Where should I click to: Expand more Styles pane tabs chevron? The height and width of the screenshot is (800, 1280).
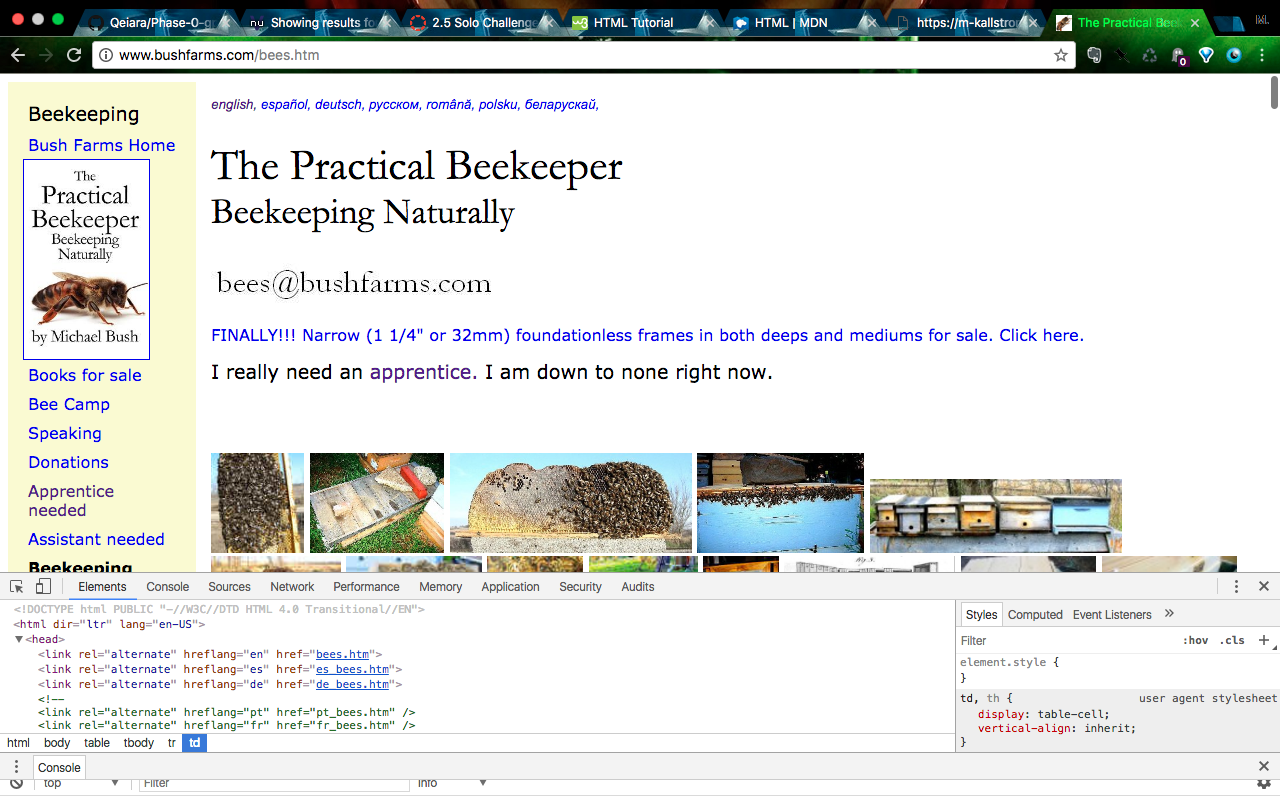coord(1169,614)
